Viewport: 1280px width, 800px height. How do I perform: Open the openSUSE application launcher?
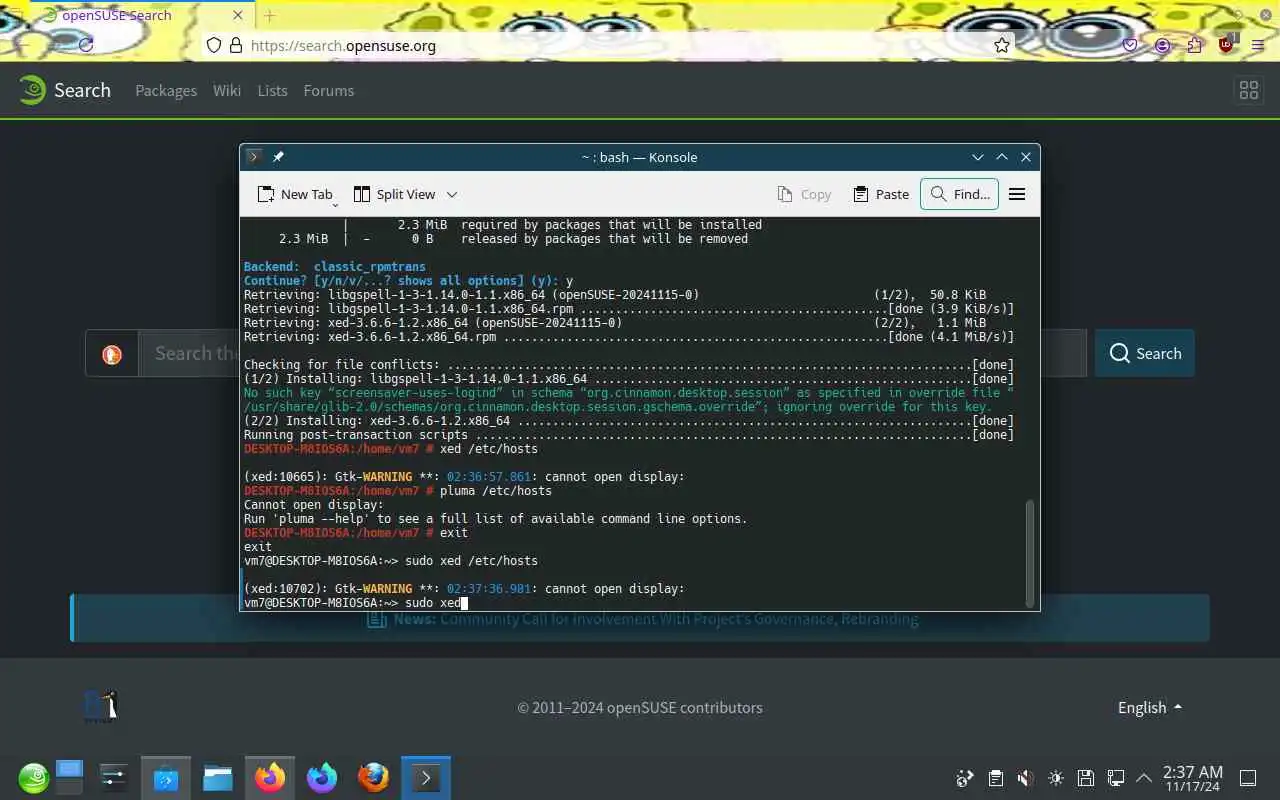coord(33,777)
